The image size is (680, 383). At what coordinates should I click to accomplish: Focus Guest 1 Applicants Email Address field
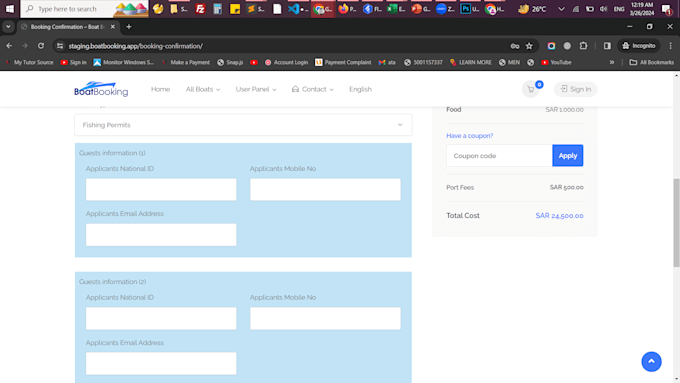161,235
